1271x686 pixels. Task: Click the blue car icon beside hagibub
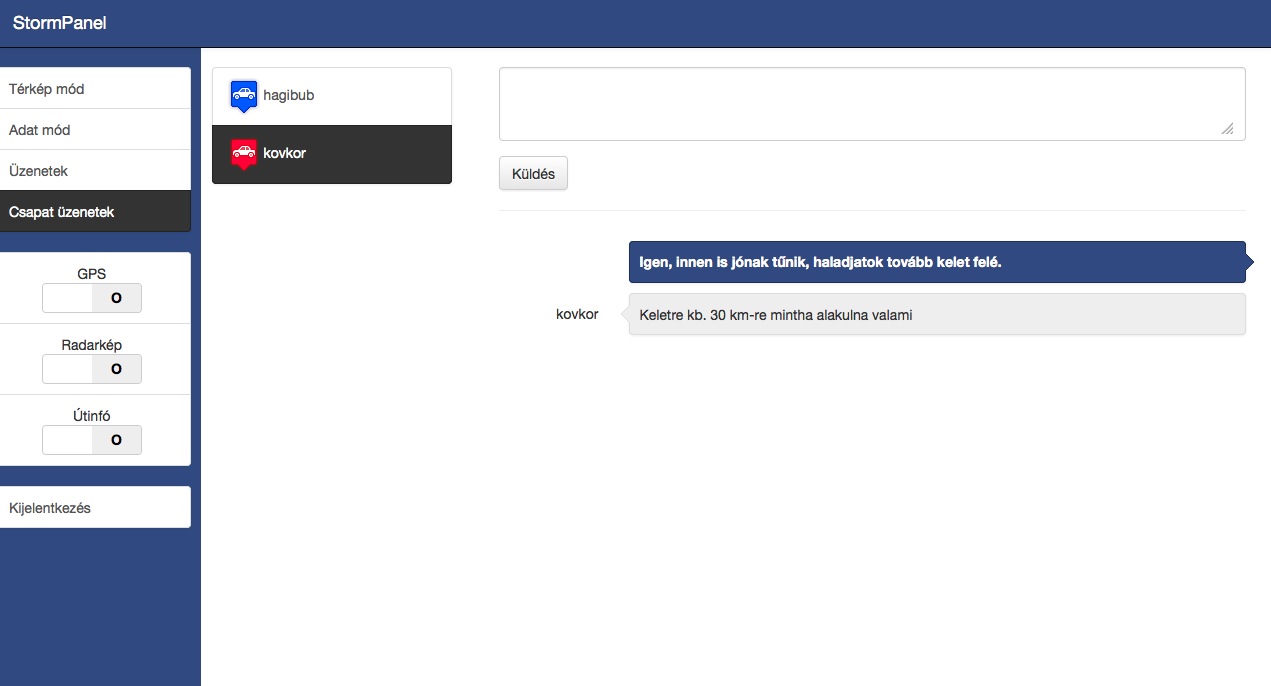click(x=244, y=96)
